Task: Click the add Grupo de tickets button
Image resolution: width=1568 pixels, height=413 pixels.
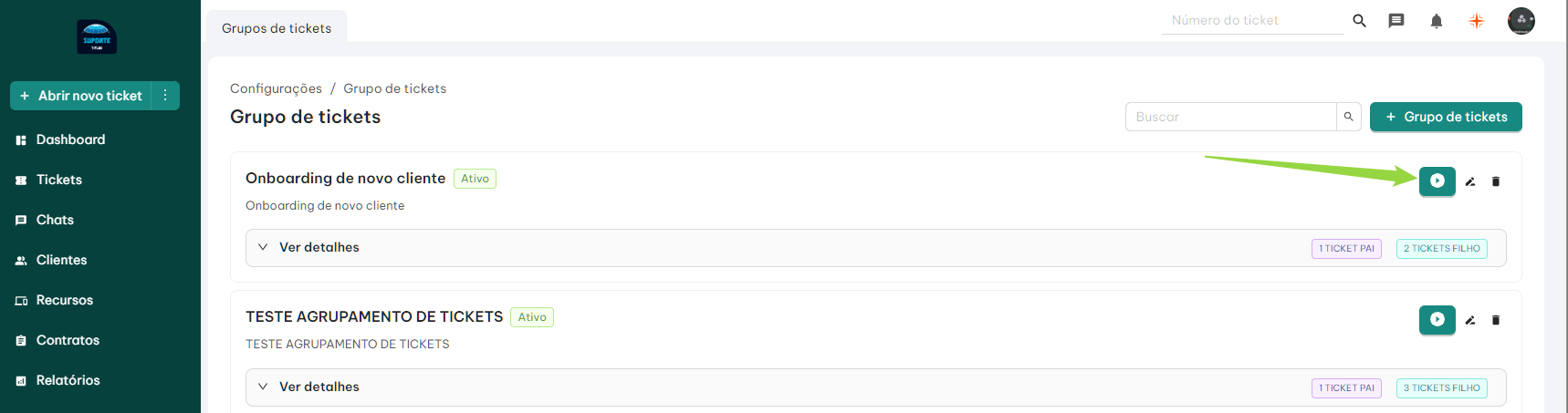Action: coord(1446,117)
